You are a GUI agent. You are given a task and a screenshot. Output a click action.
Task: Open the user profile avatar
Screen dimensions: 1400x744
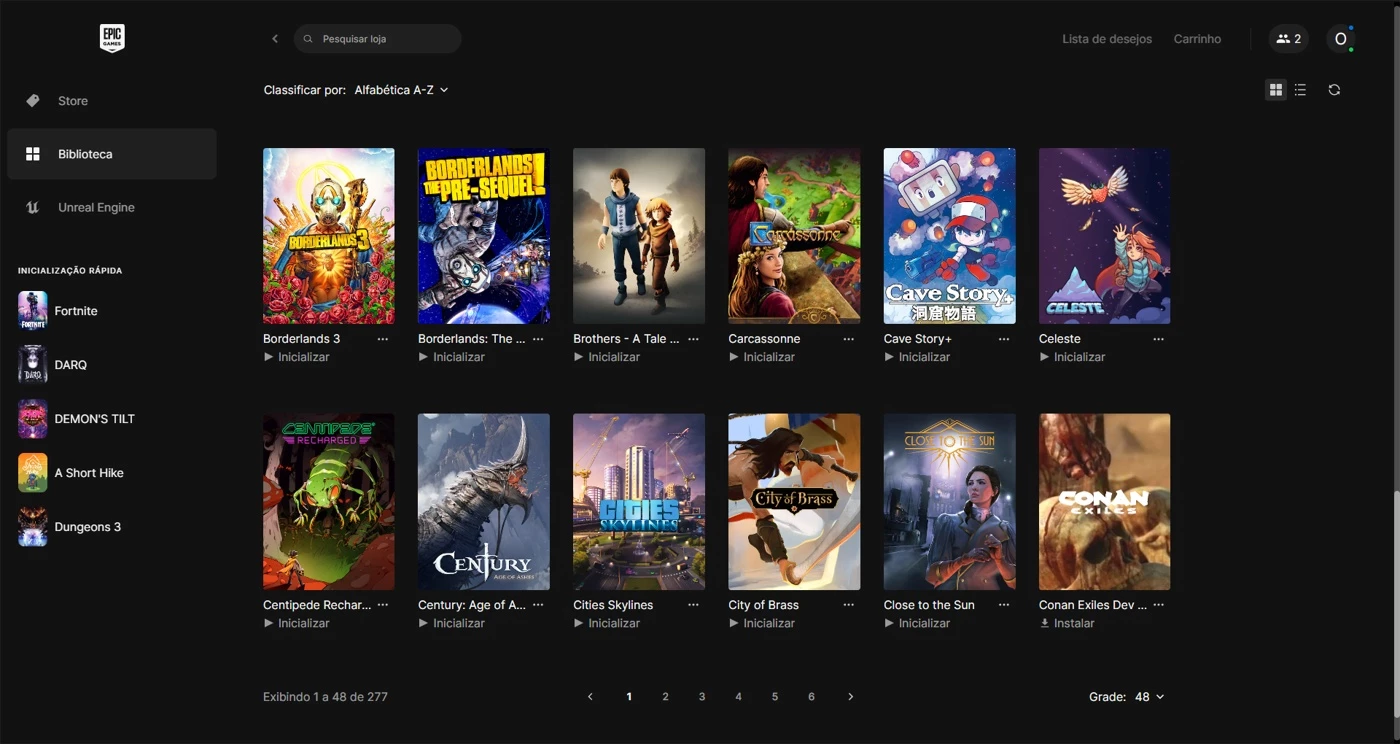1340,39
